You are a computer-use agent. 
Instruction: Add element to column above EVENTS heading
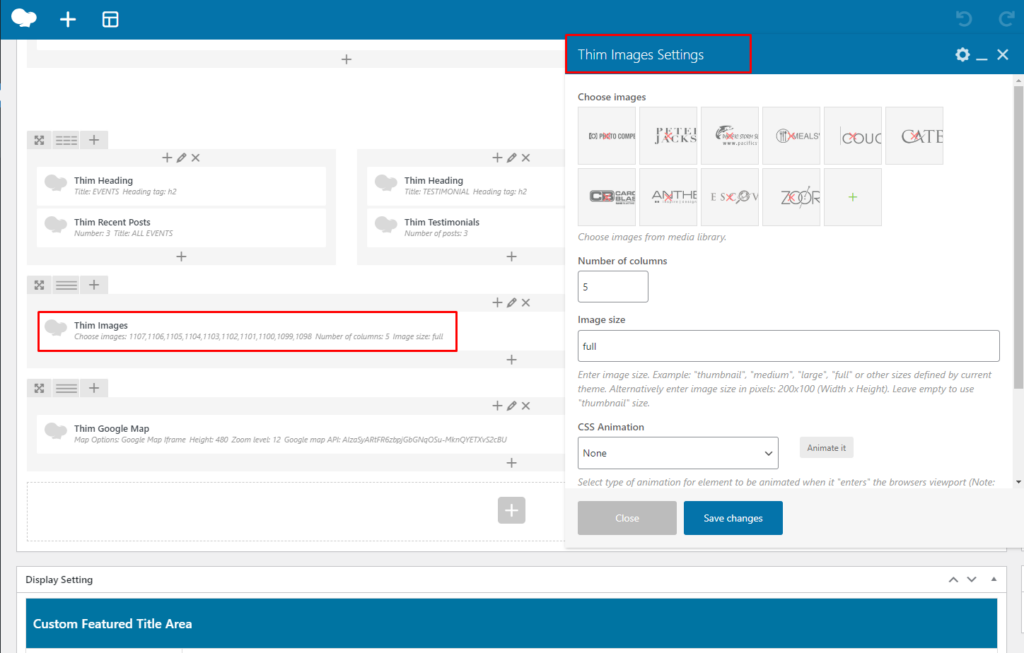[x=167, y=158]
